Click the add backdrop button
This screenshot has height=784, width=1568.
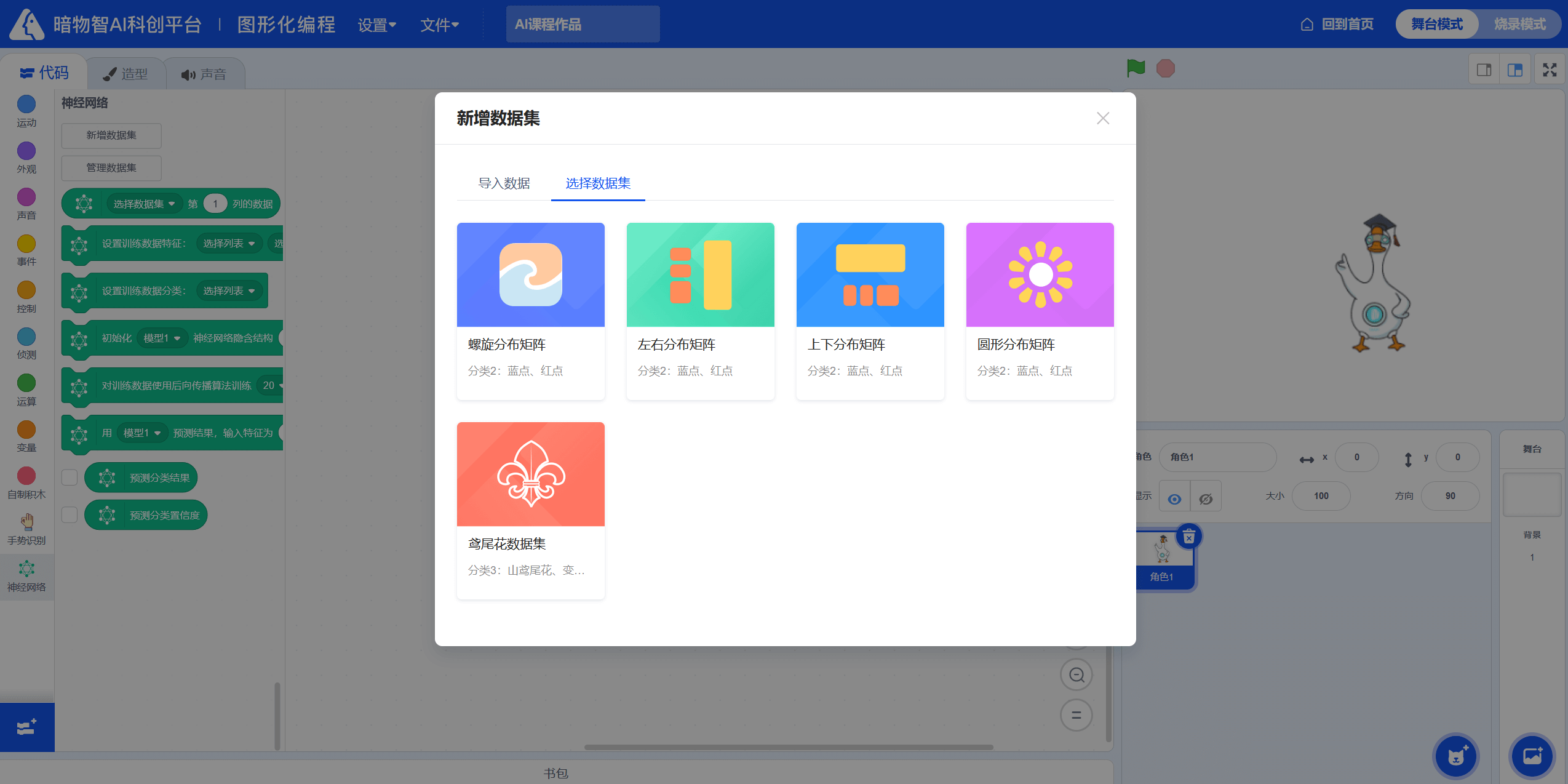[1532, 756]
